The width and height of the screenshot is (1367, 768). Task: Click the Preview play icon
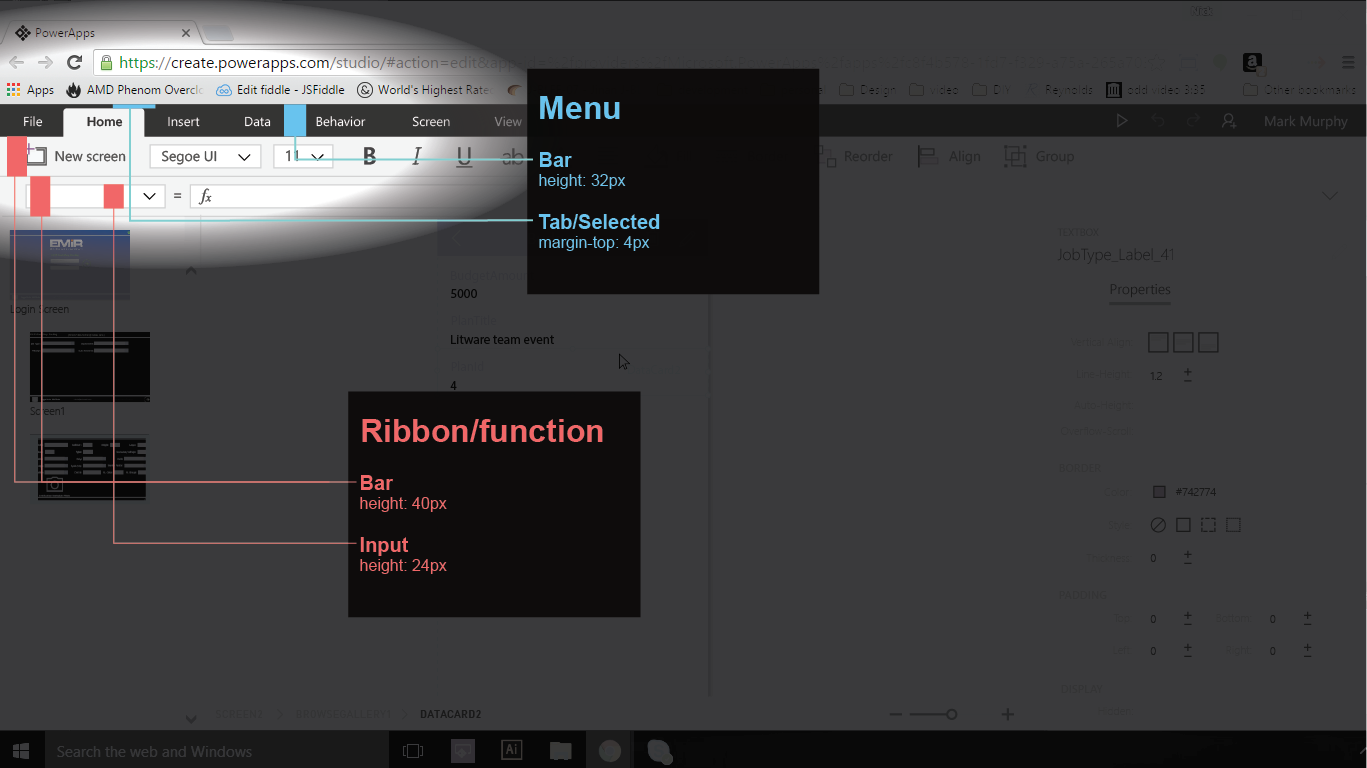(x=1122, y=121)
